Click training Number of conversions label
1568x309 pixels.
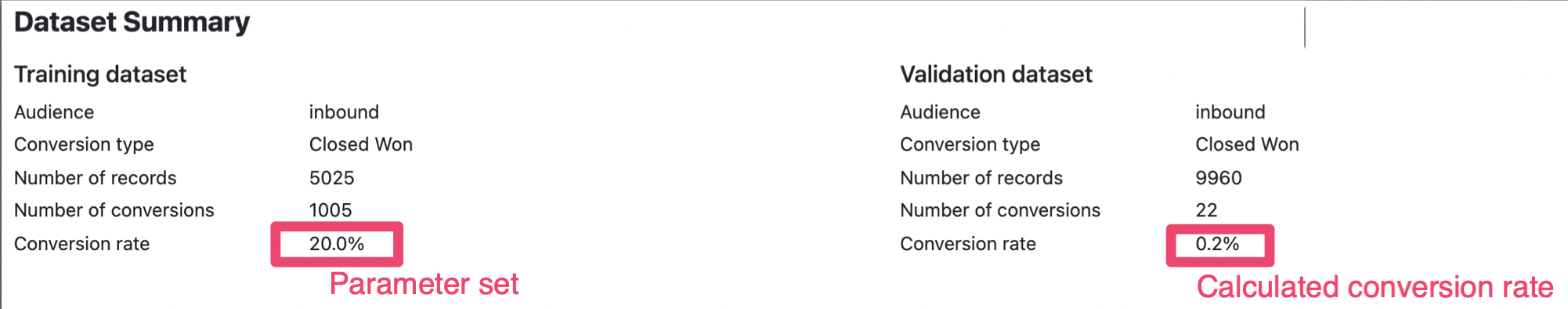click(114, 210)
